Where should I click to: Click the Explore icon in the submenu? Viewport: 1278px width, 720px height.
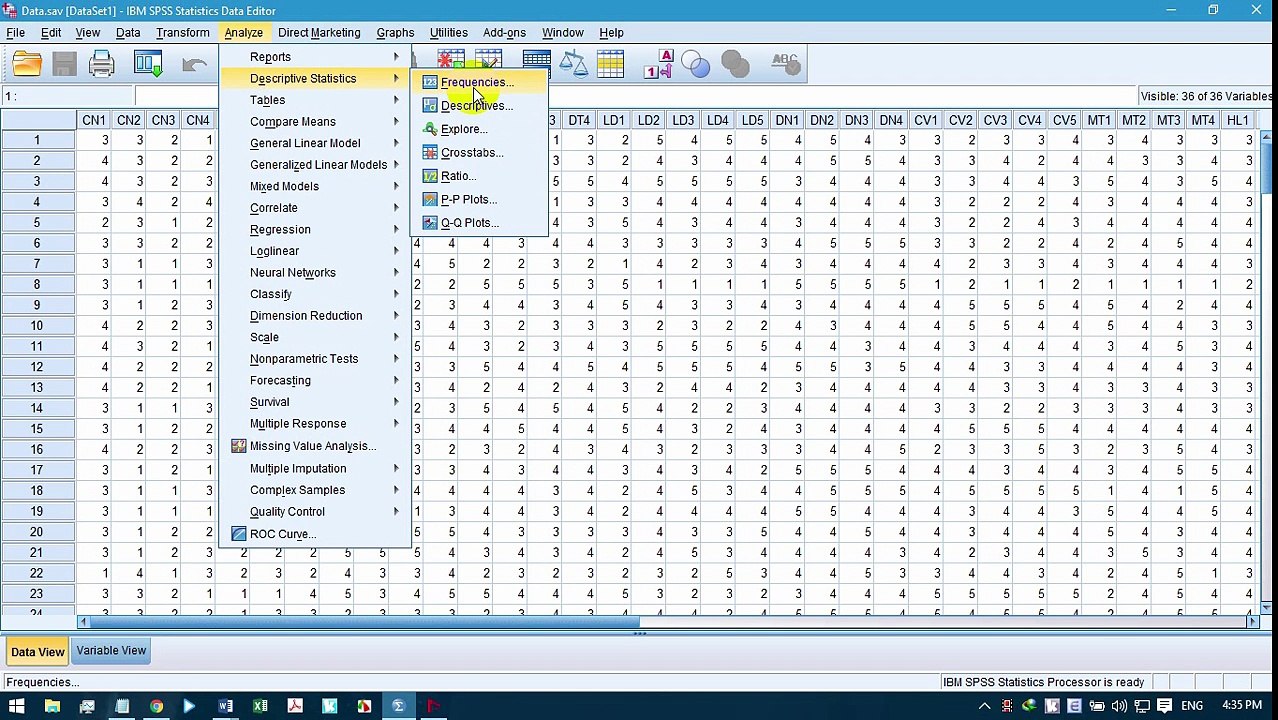click(x=430, y=129)
